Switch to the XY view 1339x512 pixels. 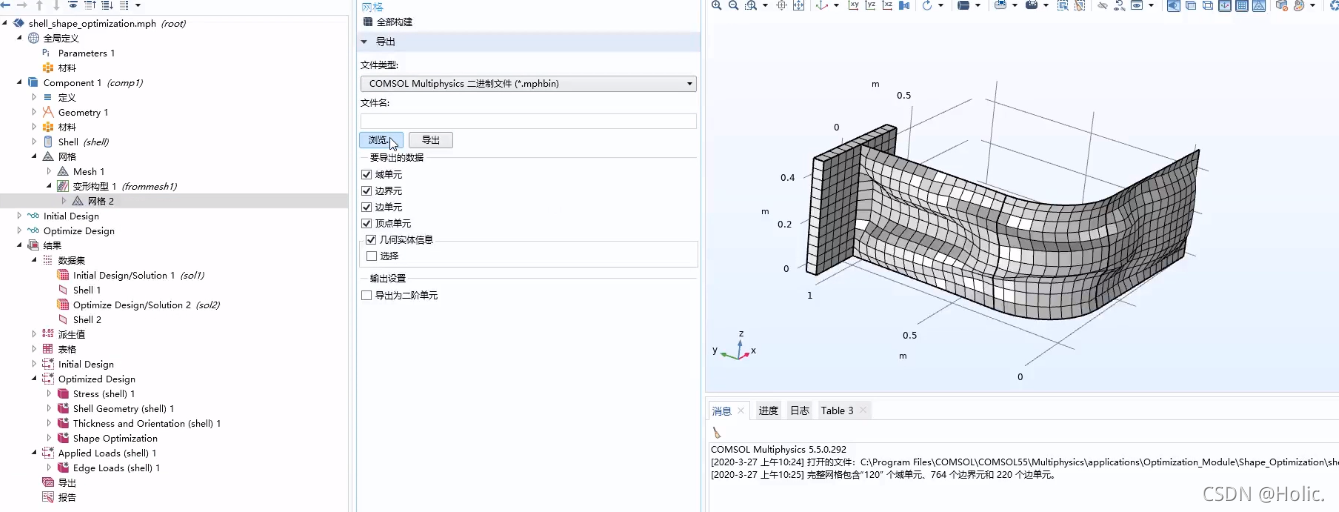point(854,5)
